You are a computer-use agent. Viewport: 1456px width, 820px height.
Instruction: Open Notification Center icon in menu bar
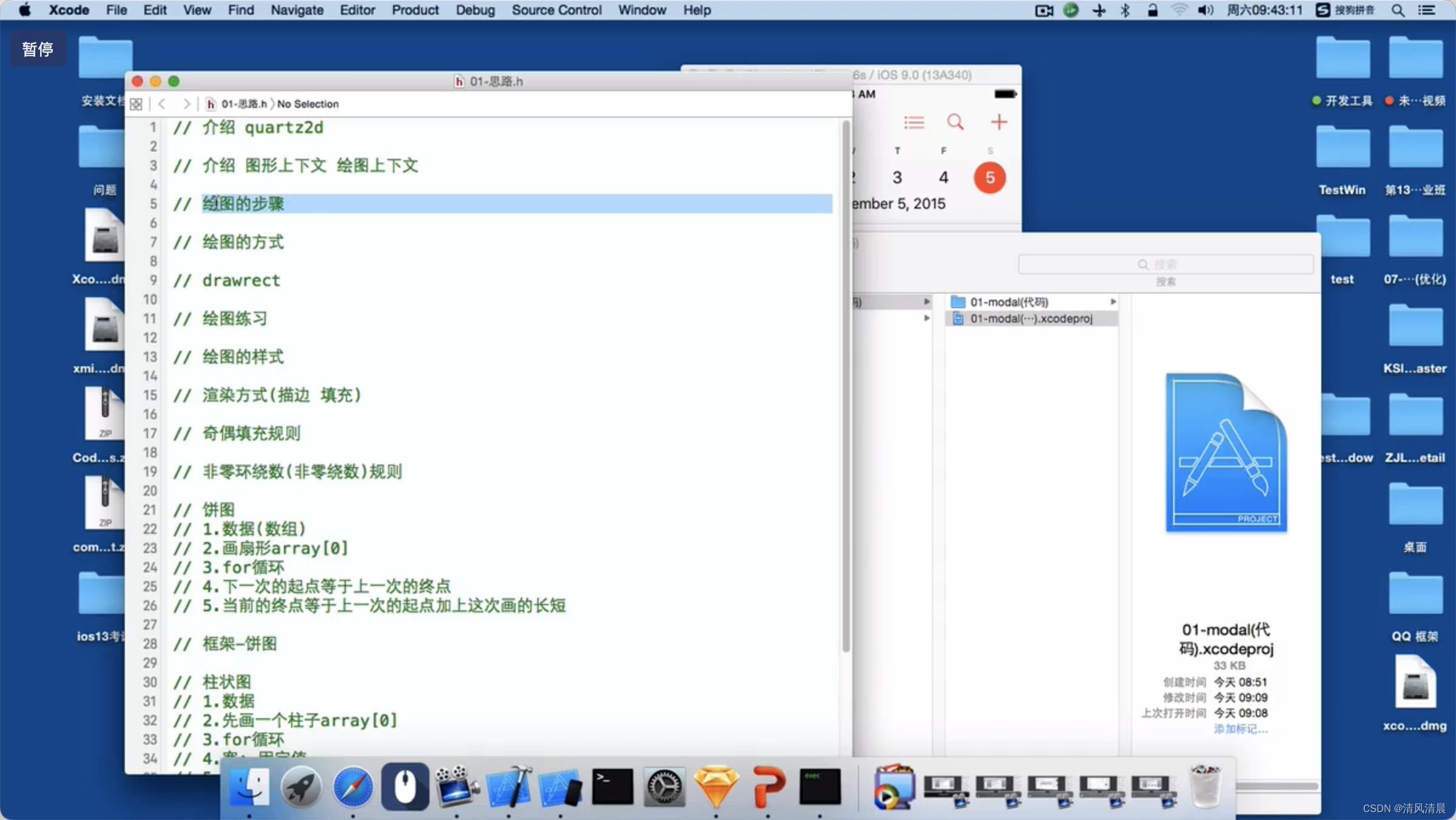point(1426,10)
